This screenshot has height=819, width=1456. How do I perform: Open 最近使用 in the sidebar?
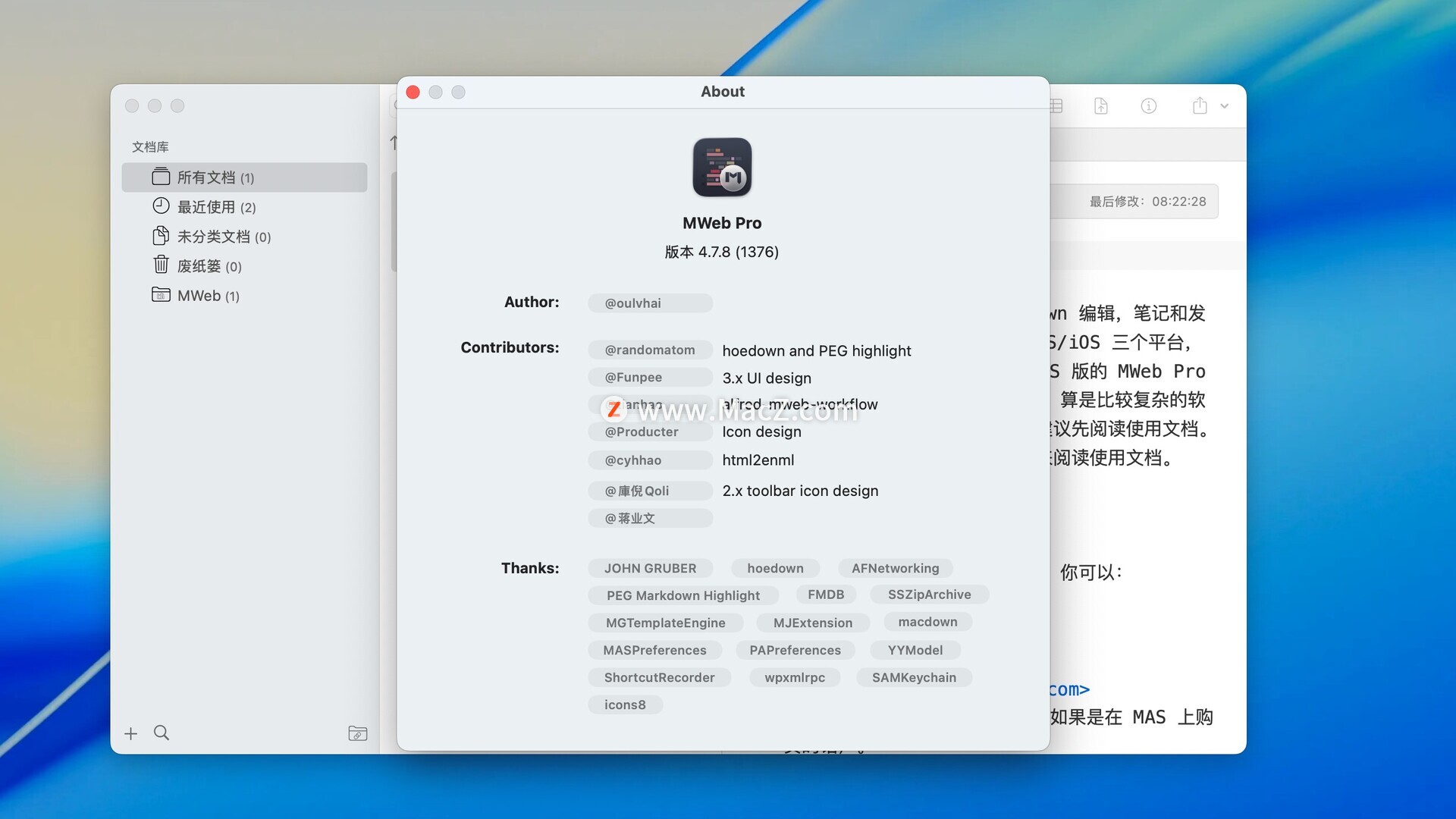(217, 207)
